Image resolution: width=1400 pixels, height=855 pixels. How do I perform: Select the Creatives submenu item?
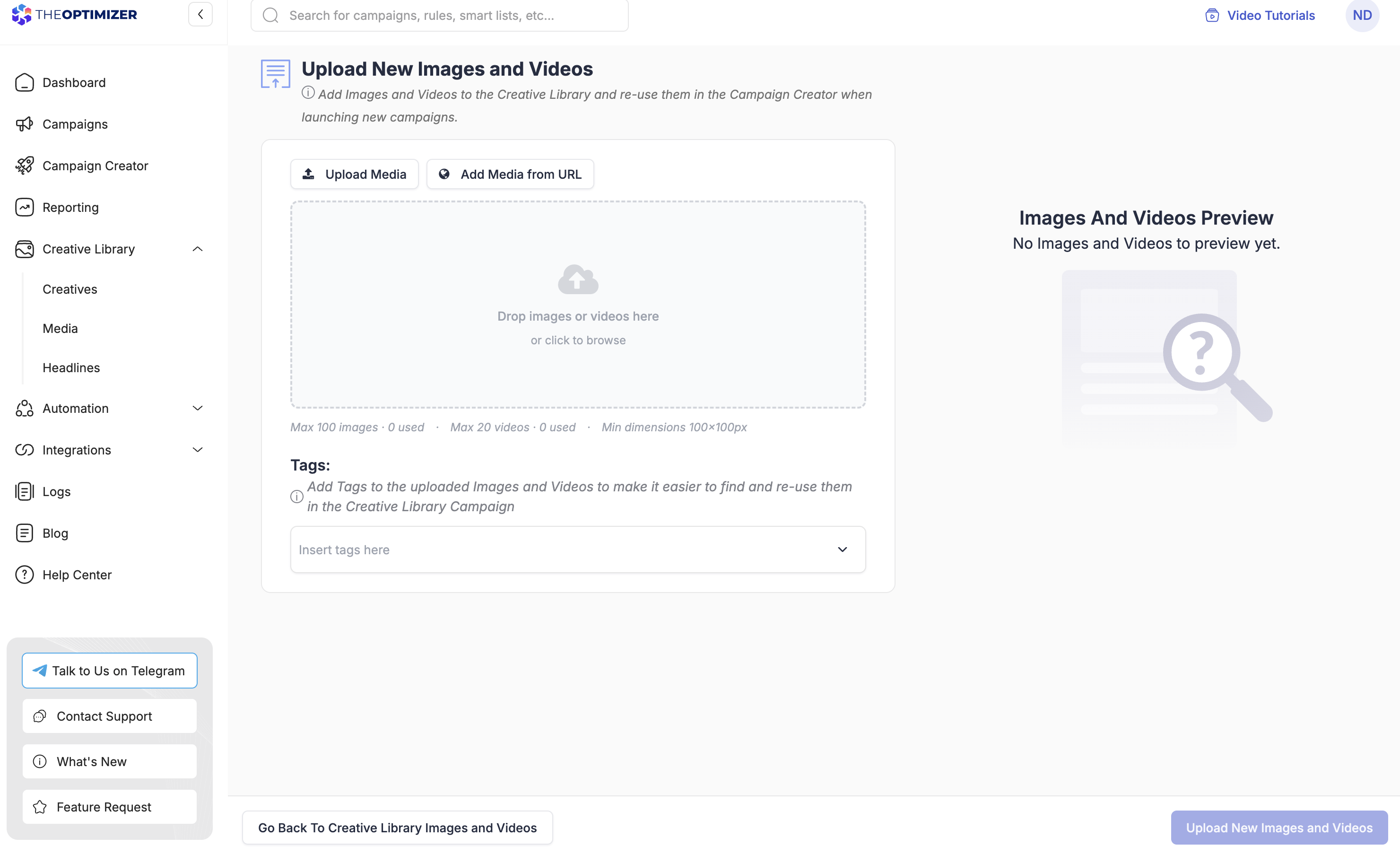(70, 289)
